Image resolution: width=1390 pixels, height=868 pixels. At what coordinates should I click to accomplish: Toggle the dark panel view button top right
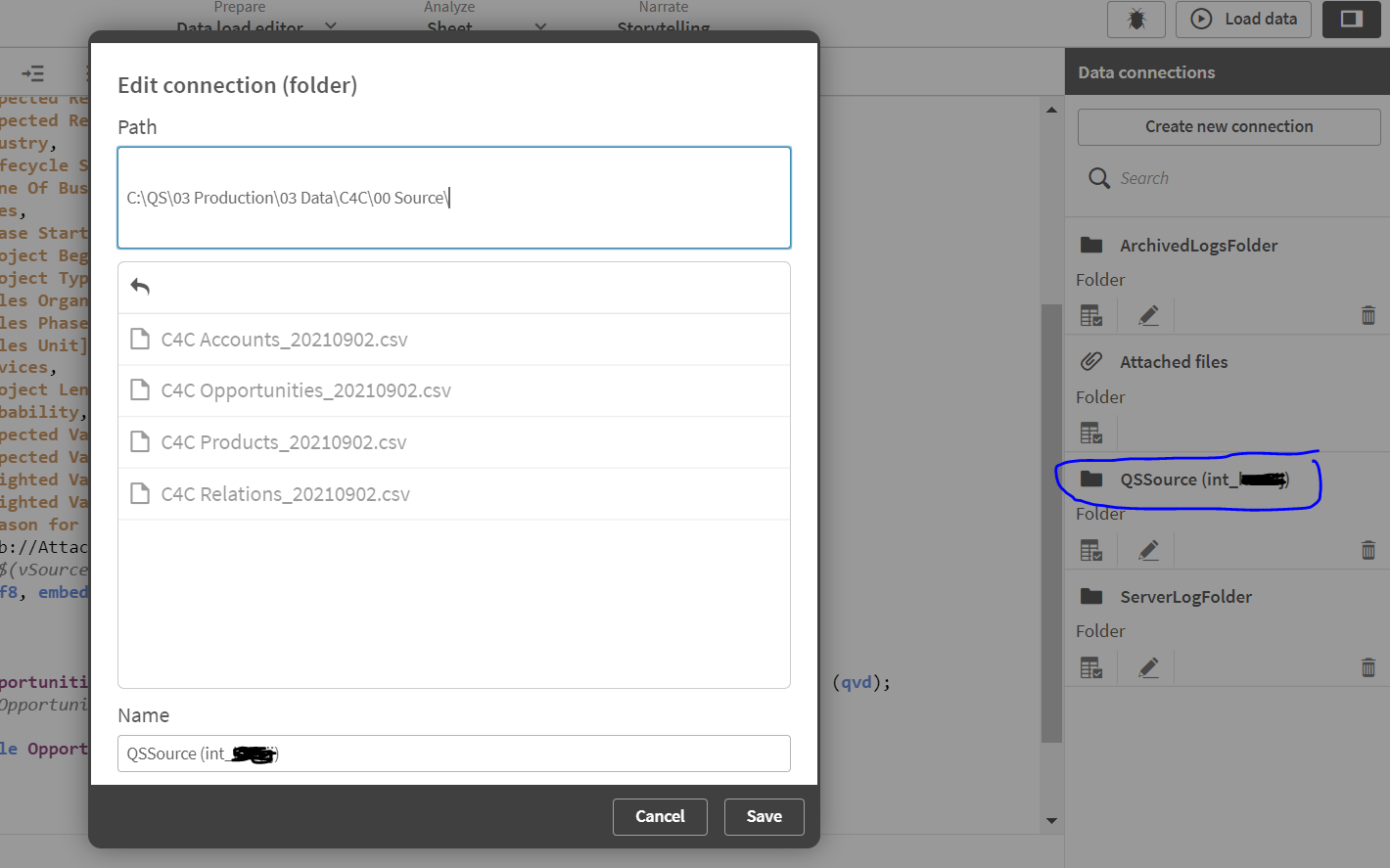[1351, 19]
